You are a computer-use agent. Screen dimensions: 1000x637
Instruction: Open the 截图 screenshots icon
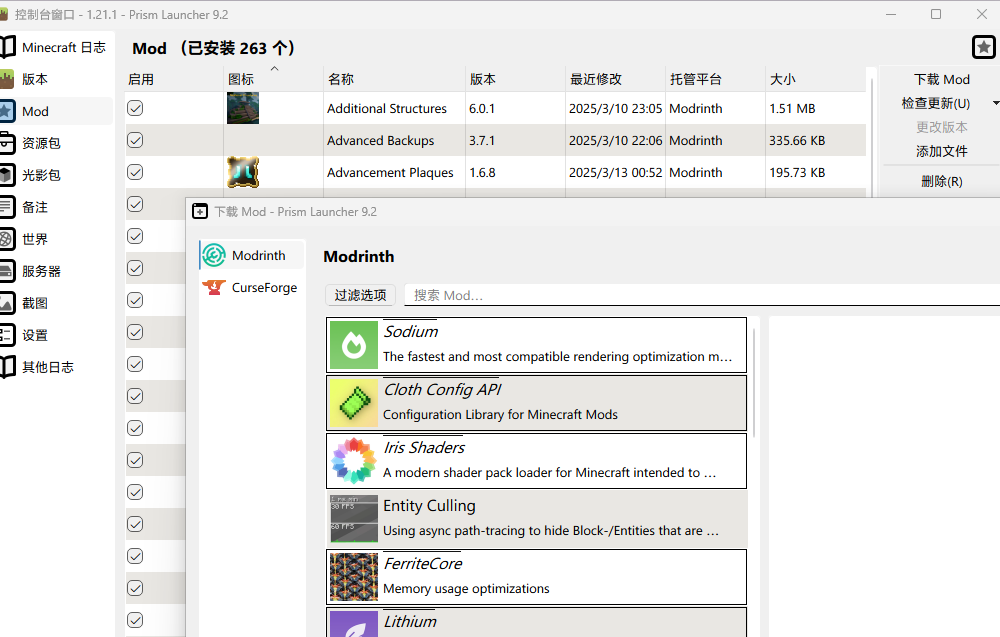[x=7, y=303]
